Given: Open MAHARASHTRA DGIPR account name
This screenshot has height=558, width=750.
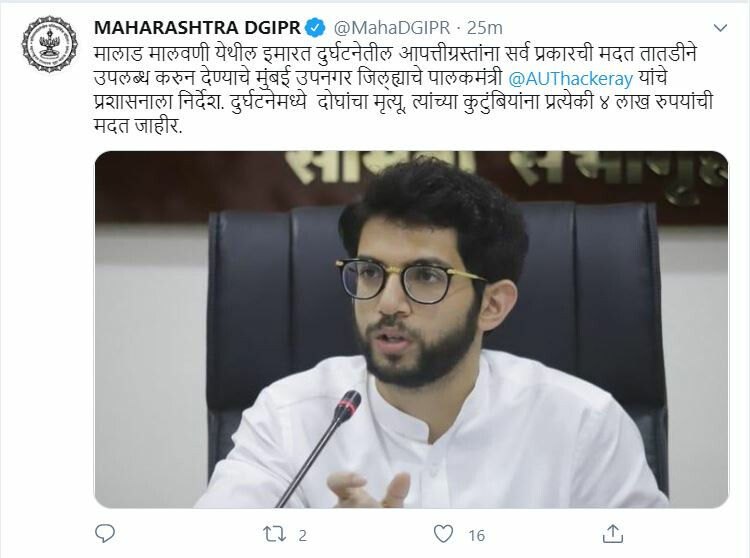Looking at the screenshot, I should click(x=198, y=28).
